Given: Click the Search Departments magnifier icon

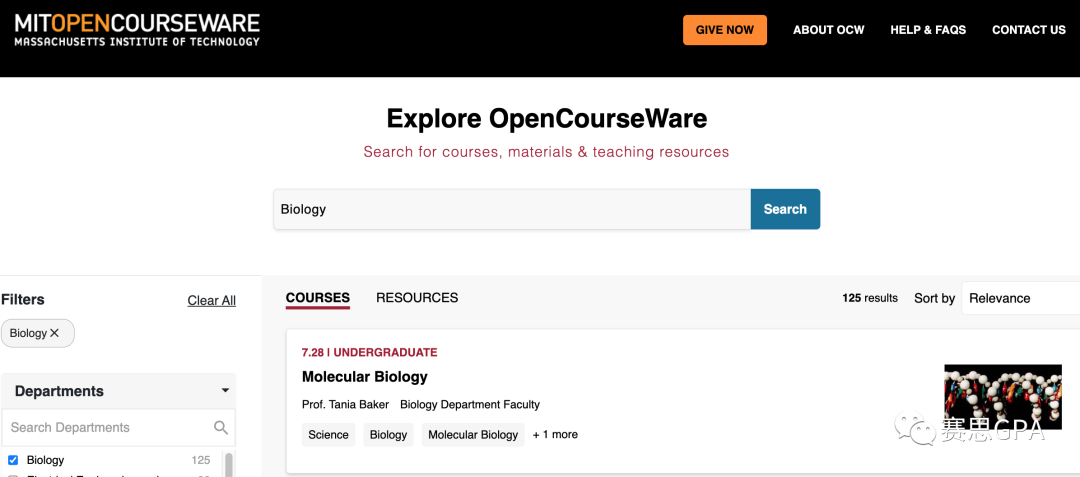Looking at the screenshot, I should click(221, 427).
